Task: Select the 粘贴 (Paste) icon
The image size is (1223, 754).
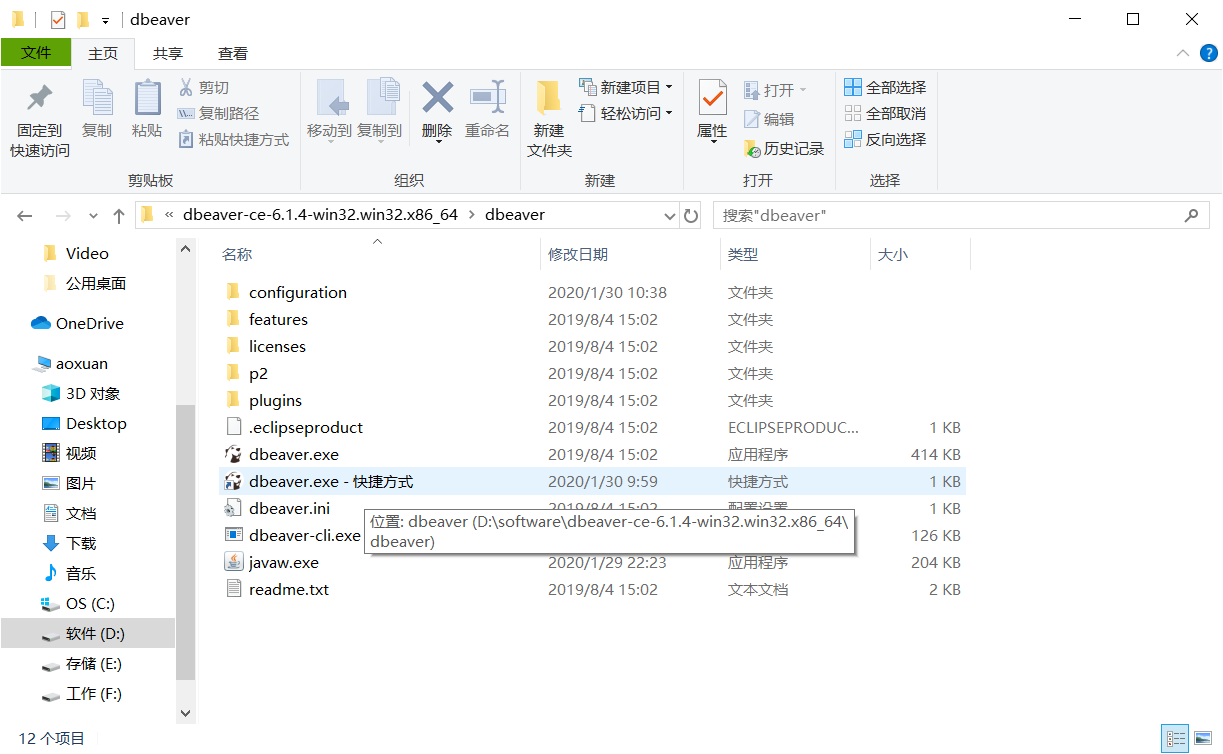Action: (x=147, y=105)
